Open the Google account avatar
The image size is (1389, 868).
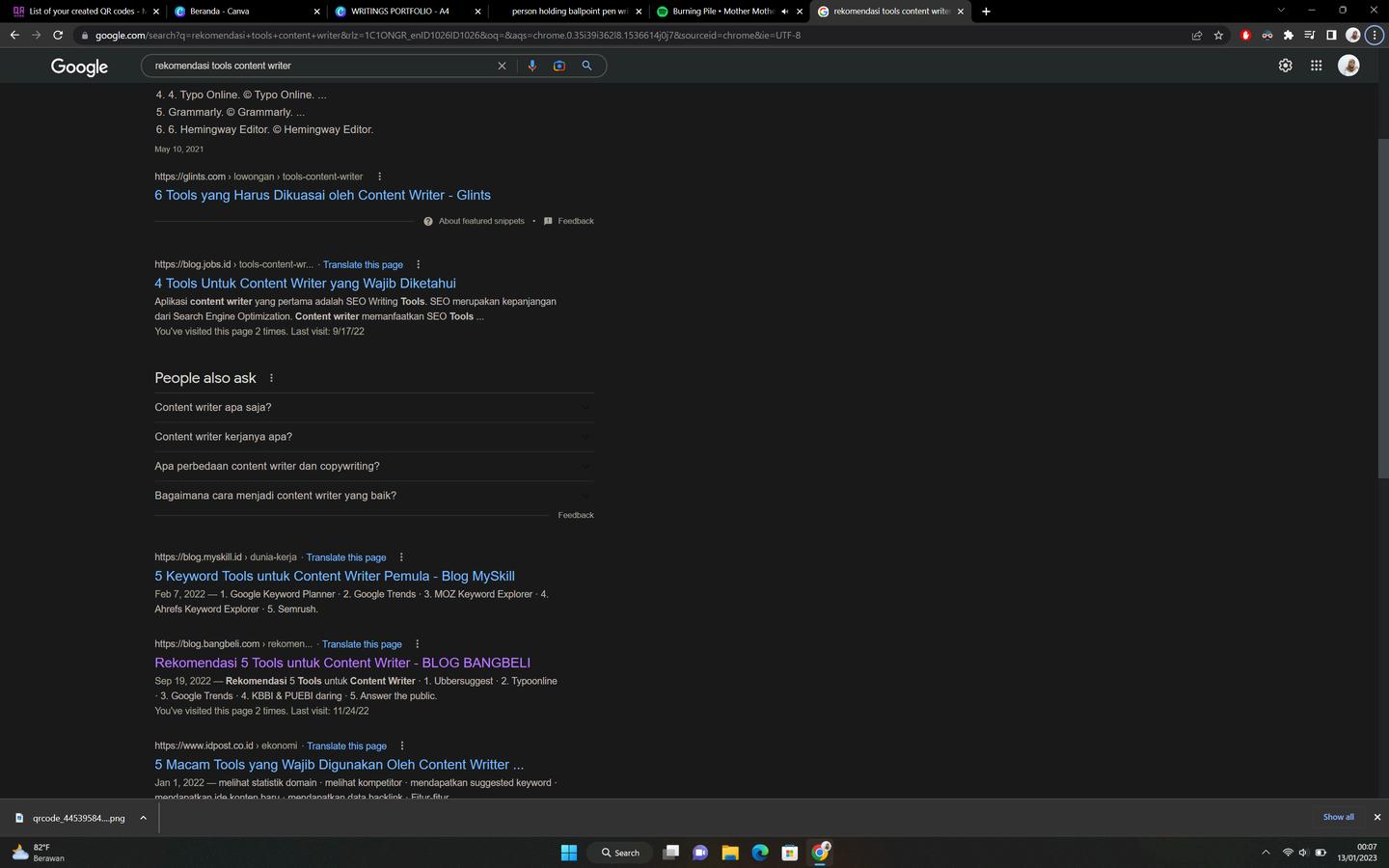click(1348, 66)
